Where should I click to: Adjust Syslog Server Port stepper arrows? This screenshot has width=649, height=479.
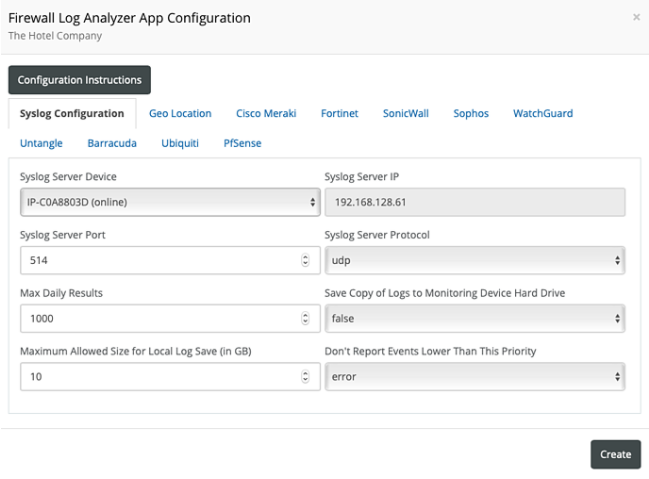[x=305, y=260]
